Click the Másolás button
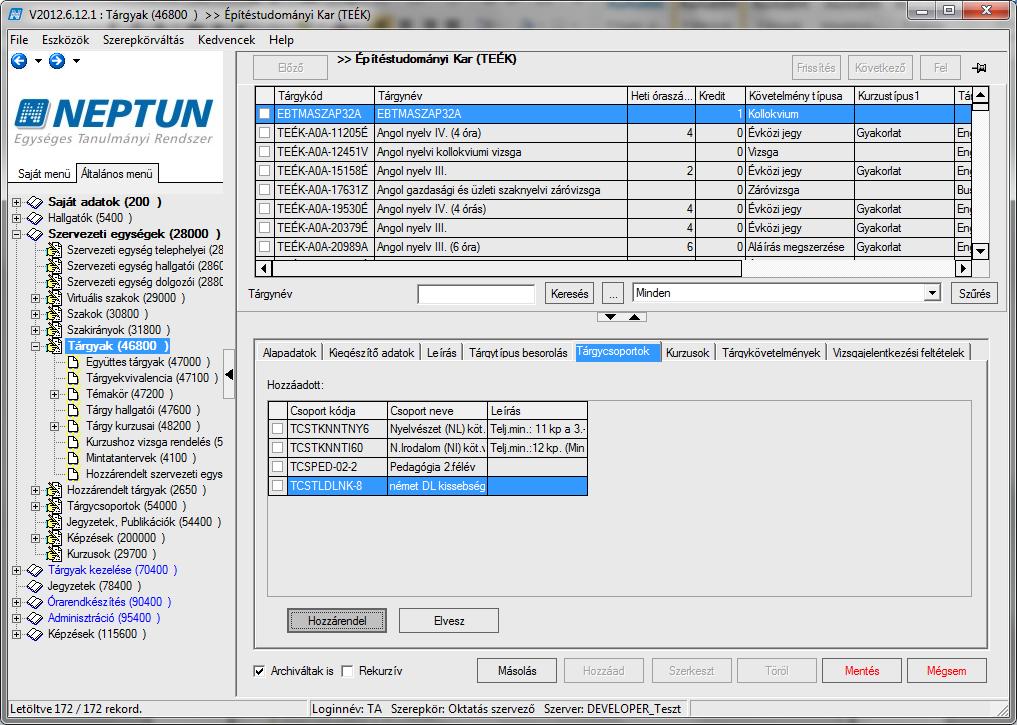The image size is (1017, 725). [x=517, y=671]
